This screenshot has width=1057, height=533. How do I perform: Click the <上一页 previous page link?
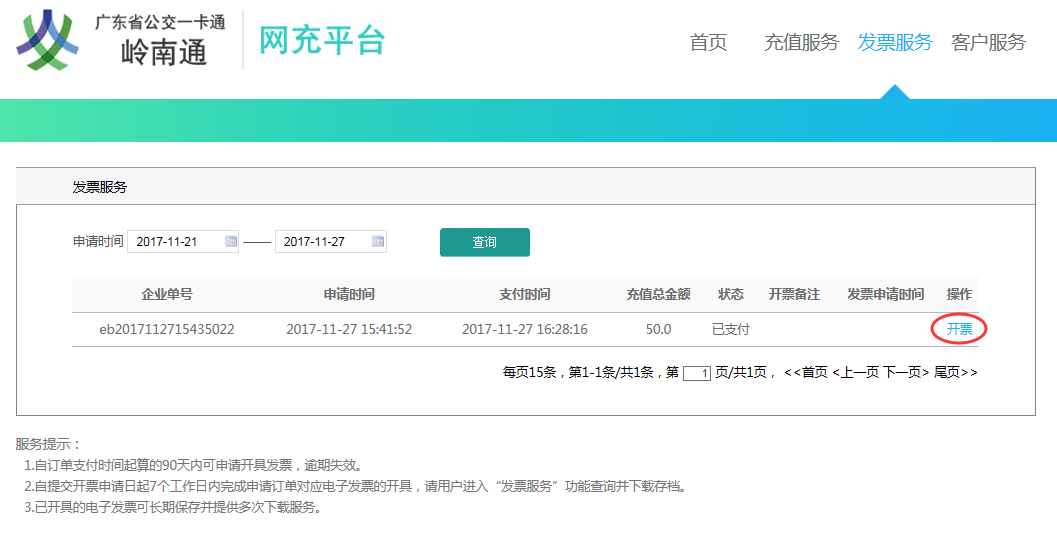pyautogui.click(x=855, y=373)
